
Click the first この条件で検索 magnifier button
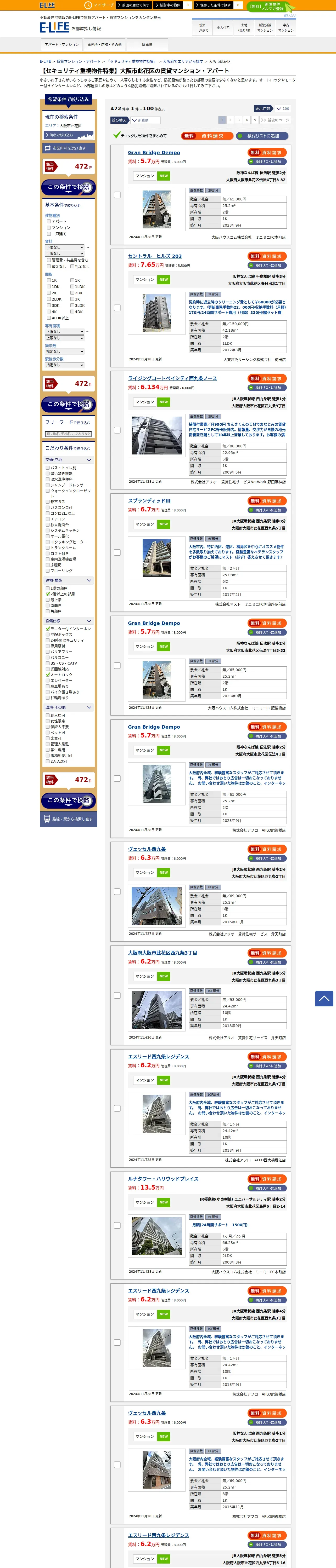pos(68,187)
